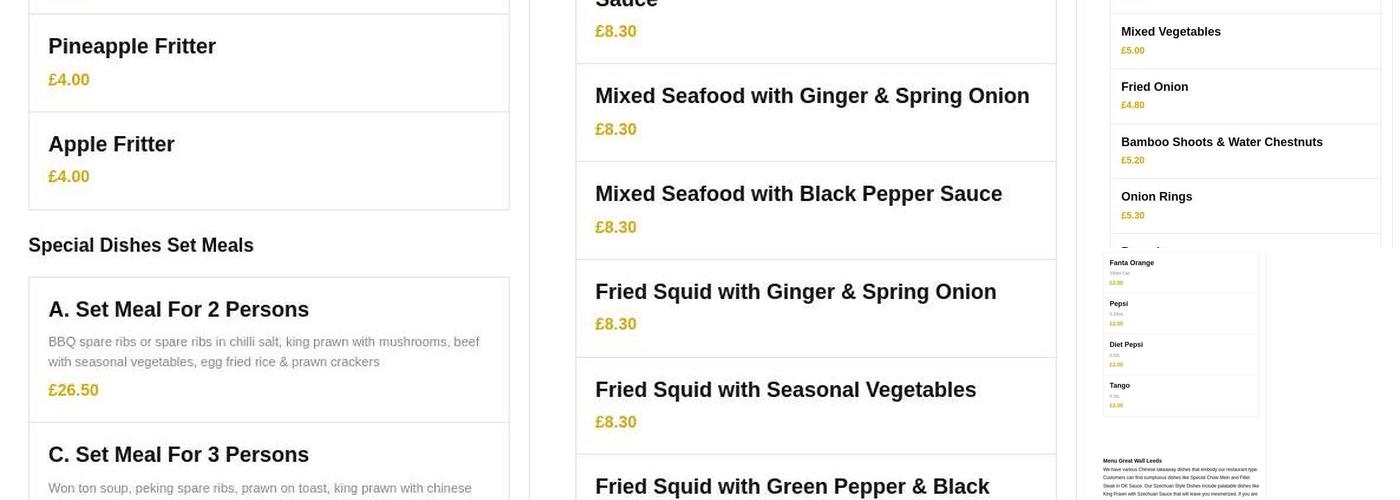Click the Onion Rings item

point(1156,197)
